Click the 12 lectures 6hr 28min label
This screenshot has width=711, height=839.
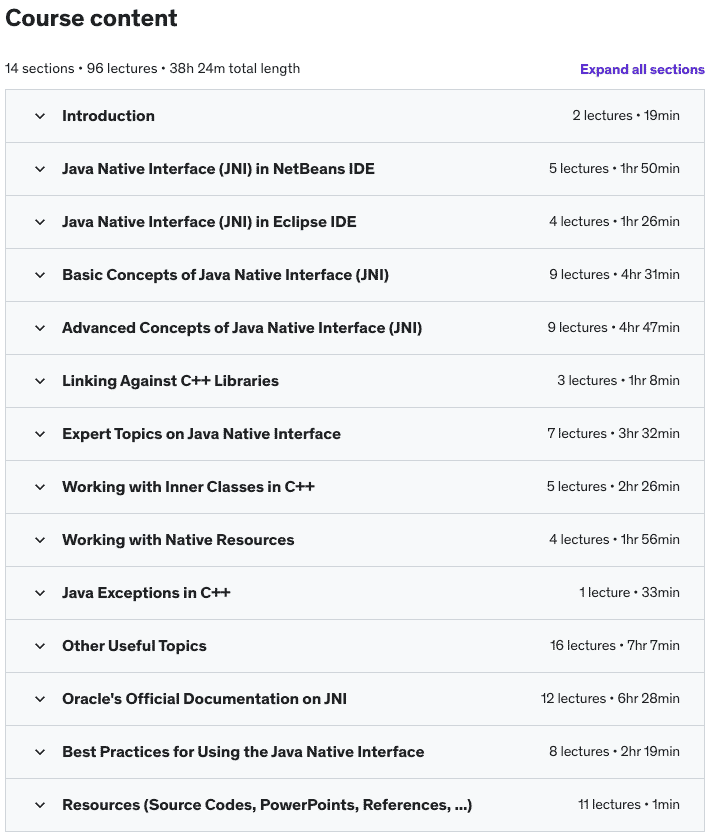pos(610,698)
